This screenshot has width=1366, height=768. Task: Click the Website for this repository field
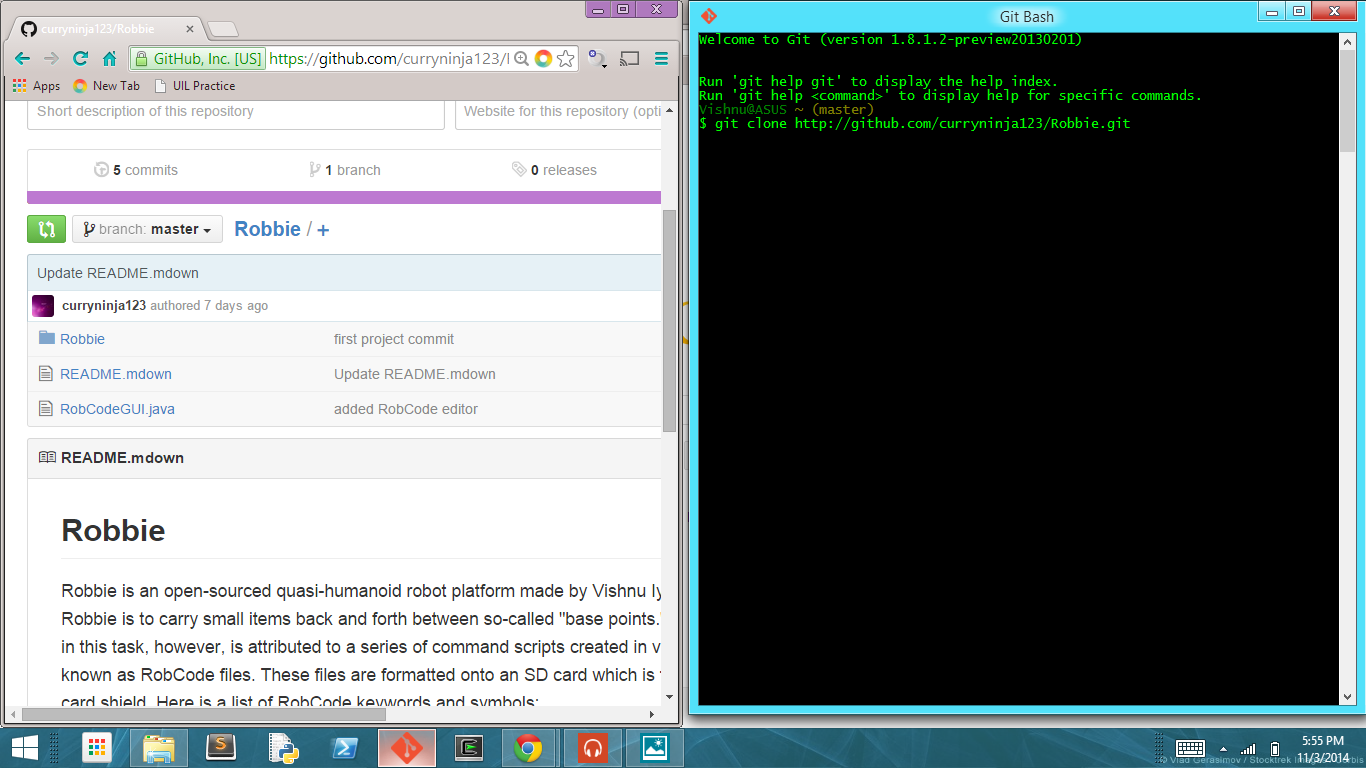(559, 112)
